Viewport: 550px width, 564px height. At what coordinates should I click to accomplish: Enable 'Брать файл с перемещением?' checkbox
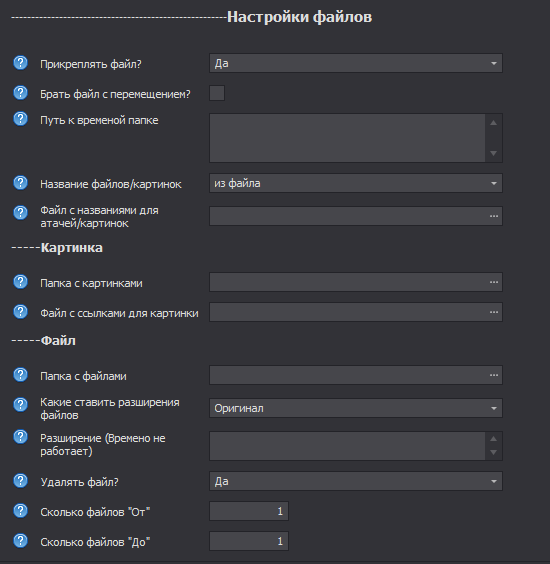[x=217, y=93]
